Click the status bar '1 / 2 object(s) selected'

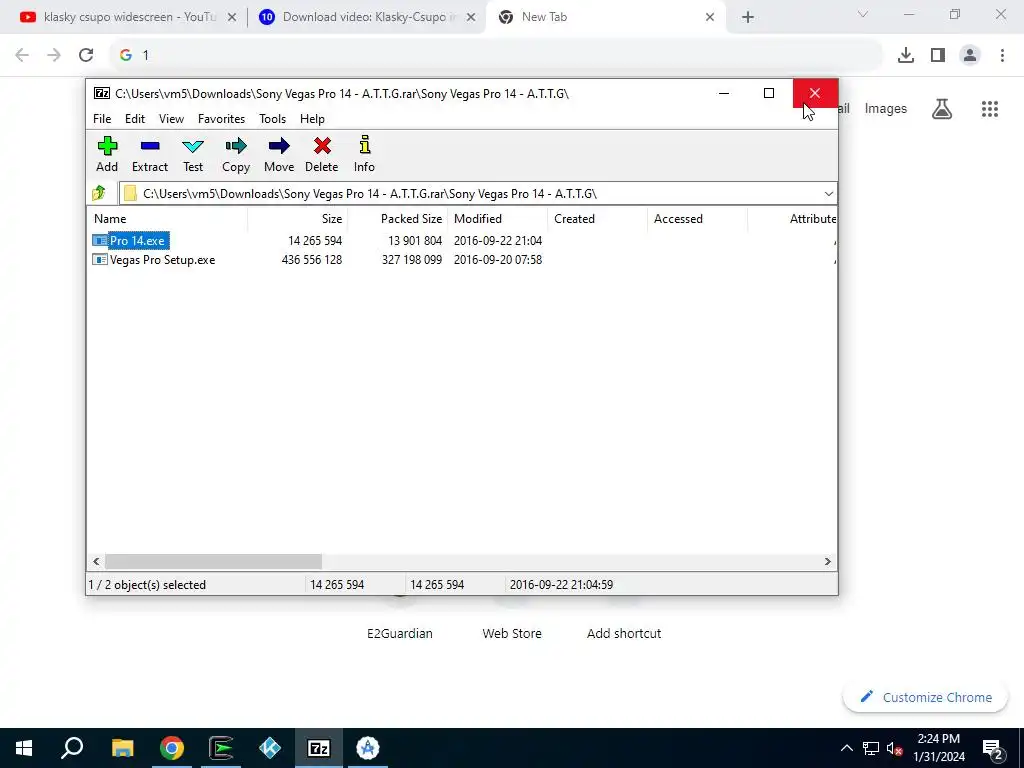coord(147,585)
